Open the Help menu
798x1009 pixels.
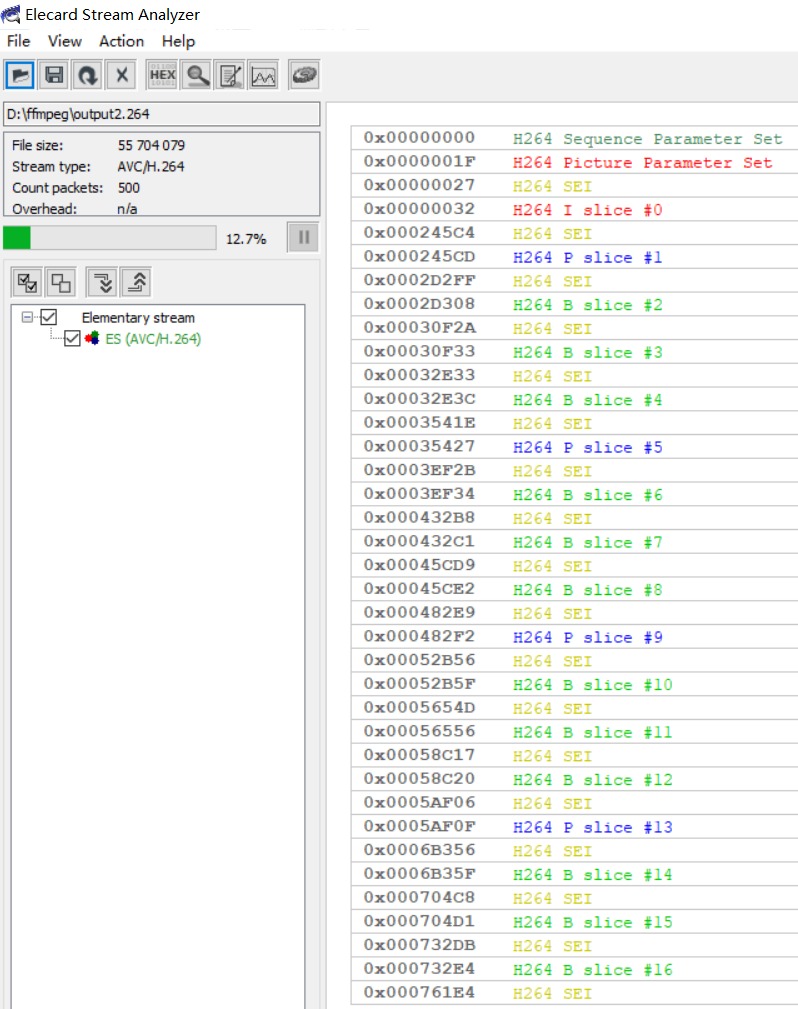[178, 41]
